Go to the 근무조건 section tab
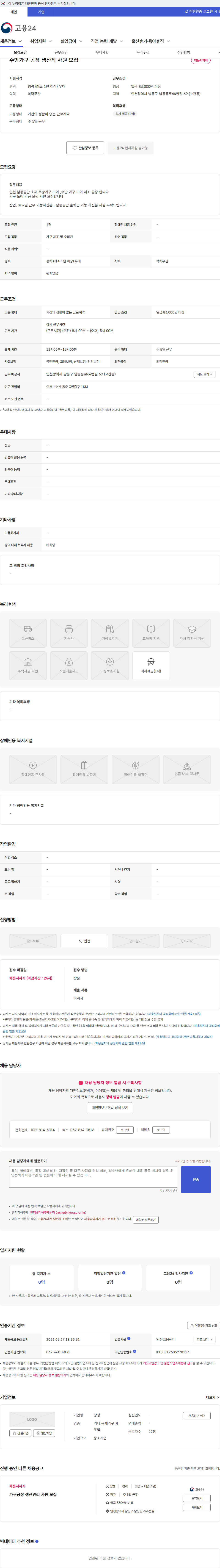Image resolution: width=220 pixels, height=1568 pixels. point(61,52)
